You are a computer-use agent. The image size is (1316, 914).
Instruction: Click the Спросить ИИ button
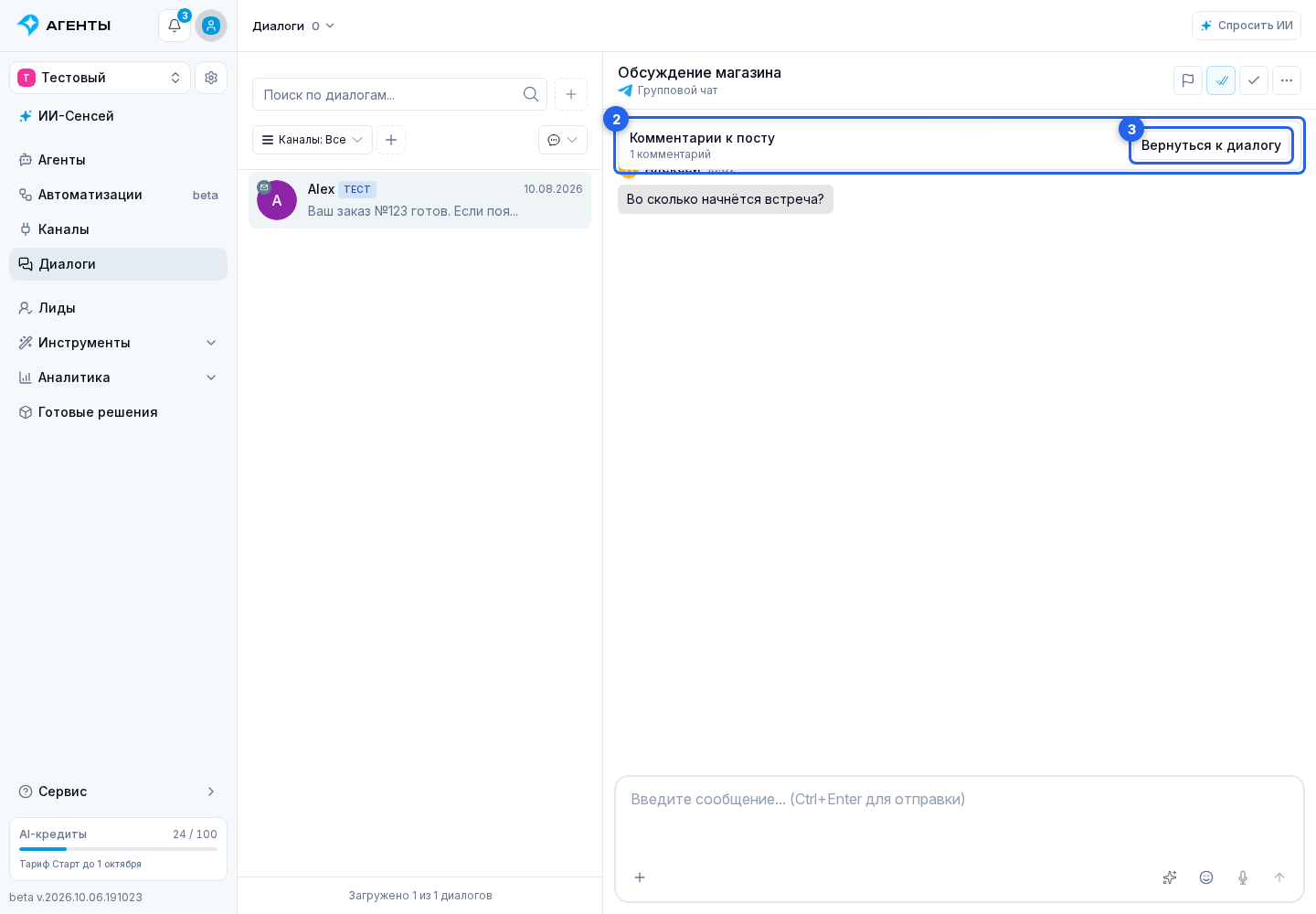click(1247, 26)
